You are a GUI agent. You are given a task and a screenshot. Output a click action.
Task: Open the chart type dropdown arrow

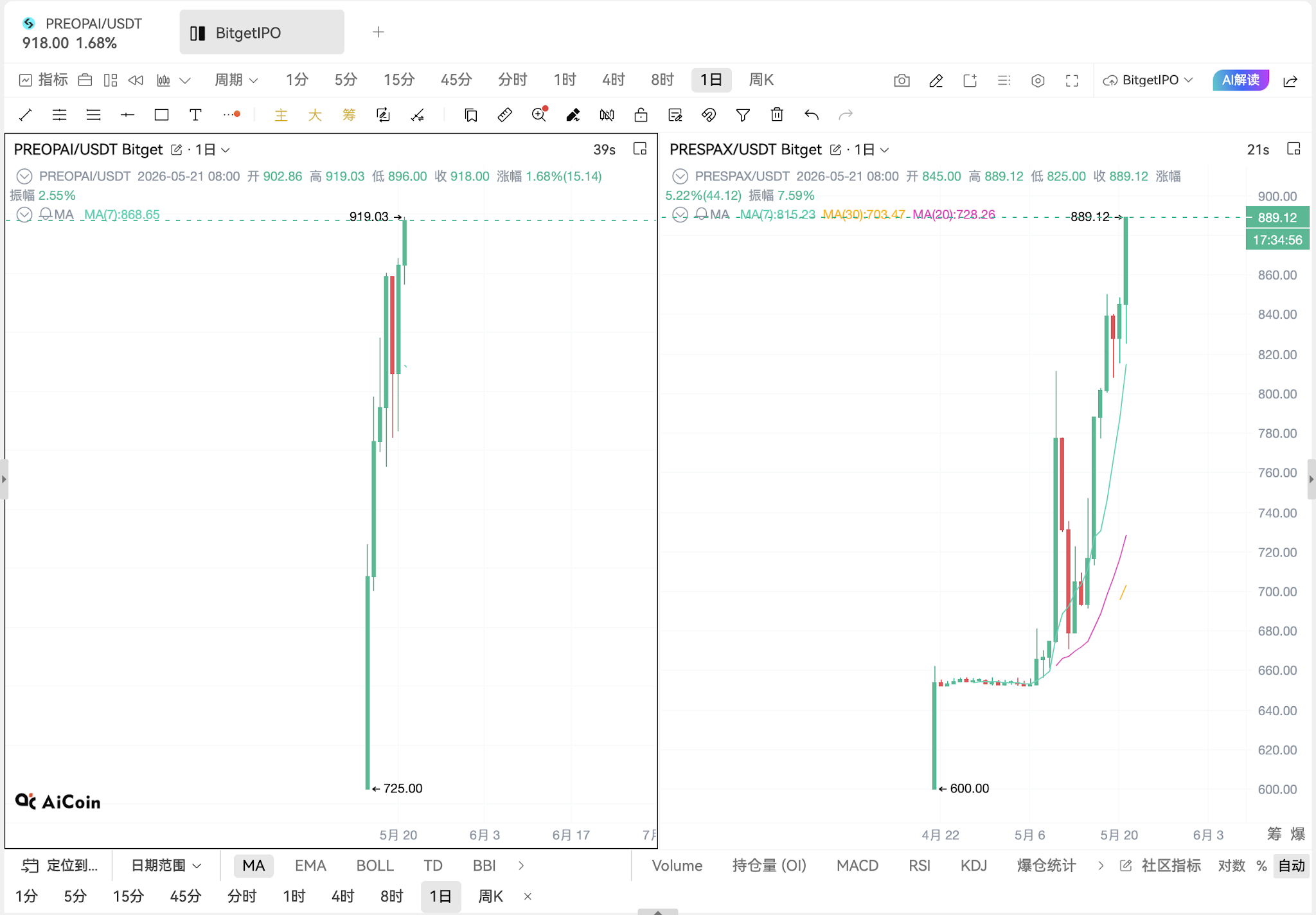coord(185,80)
